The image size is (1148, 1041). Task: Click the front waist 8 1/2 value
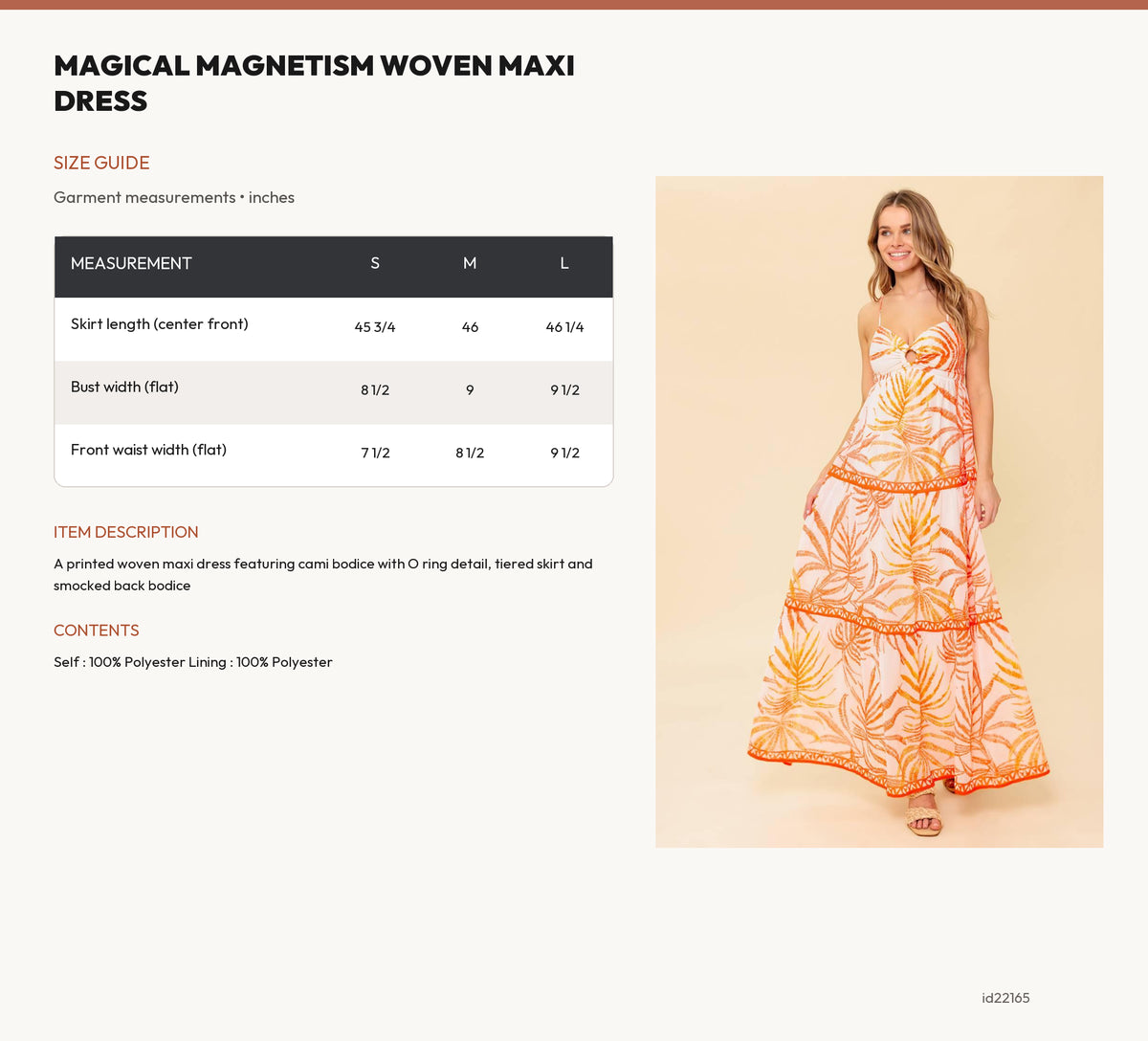tap(470, 453)
